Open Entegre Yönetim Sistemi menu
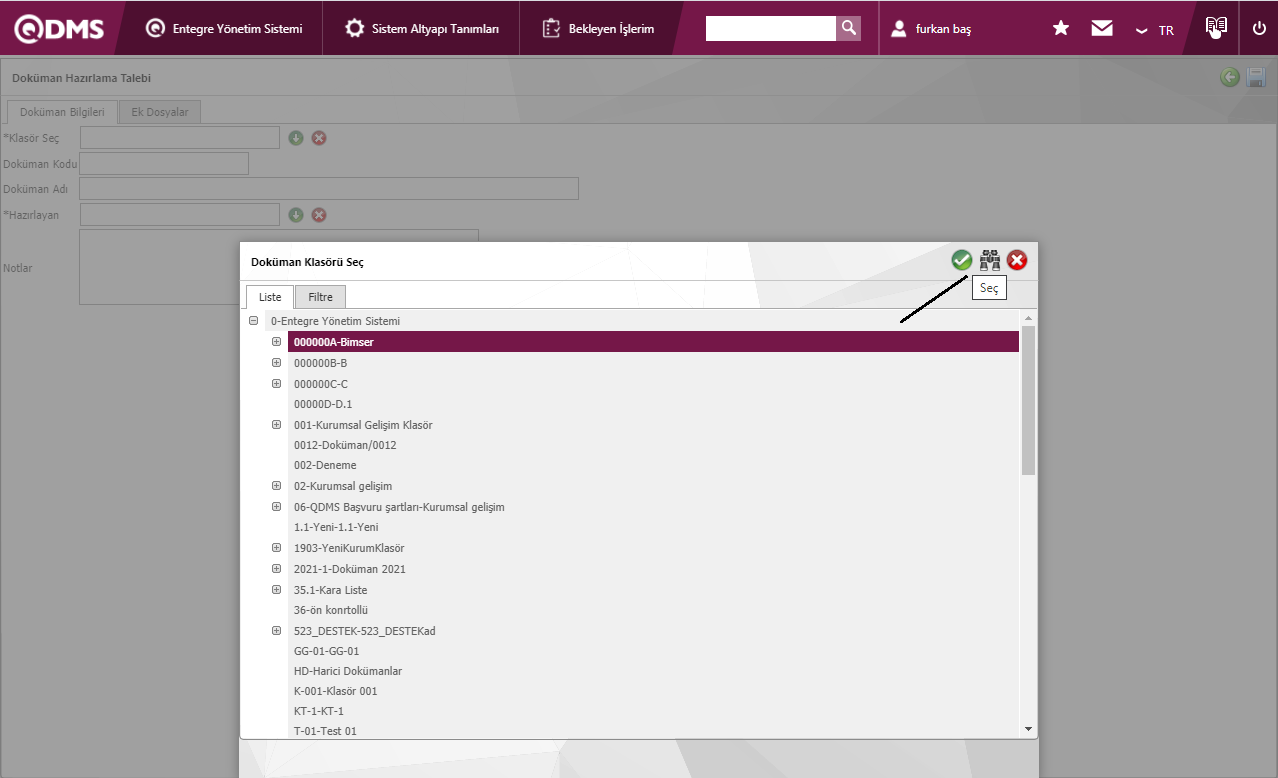1278x778 pixels. click(224, 29)
